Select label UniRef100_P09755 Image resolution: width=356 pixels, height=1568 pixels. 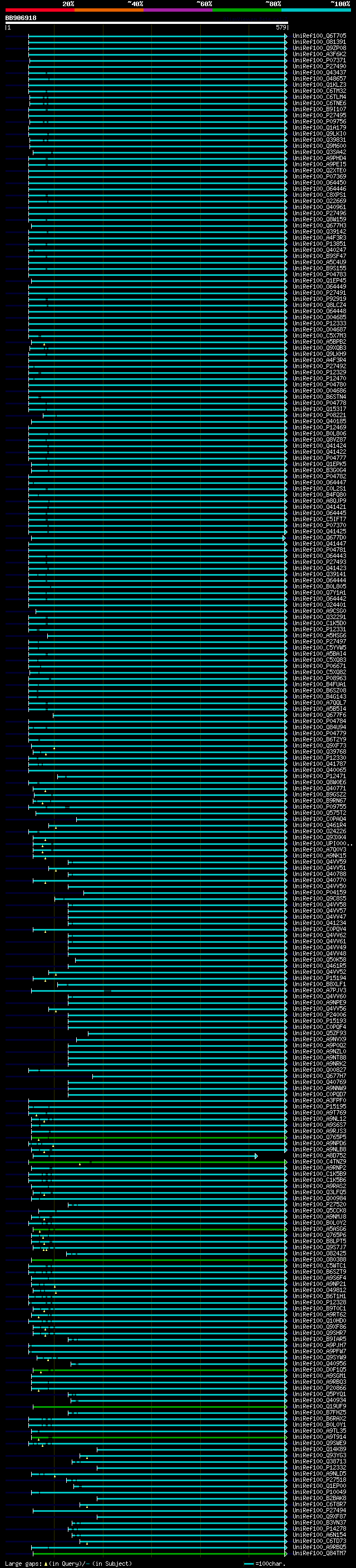point(319,807)
